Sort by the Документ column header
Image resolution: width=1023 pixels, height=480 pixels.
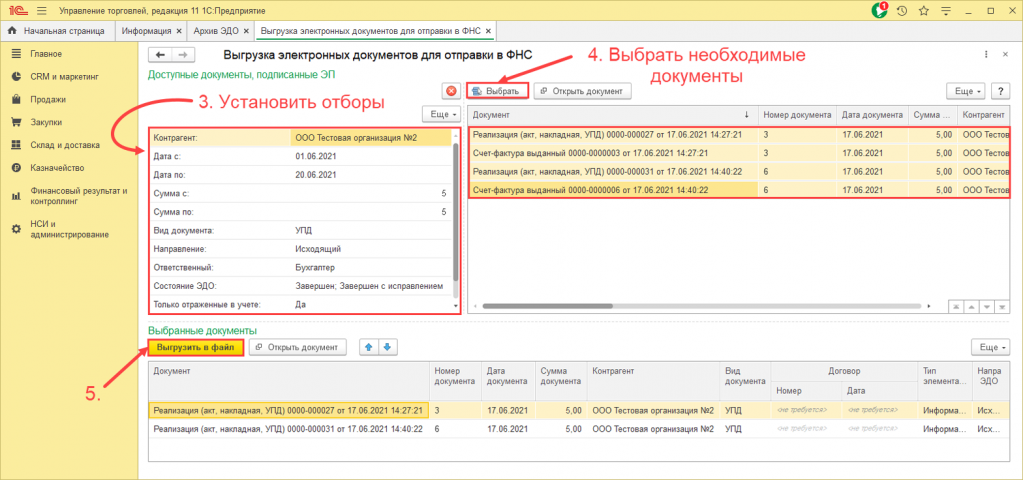612,115
